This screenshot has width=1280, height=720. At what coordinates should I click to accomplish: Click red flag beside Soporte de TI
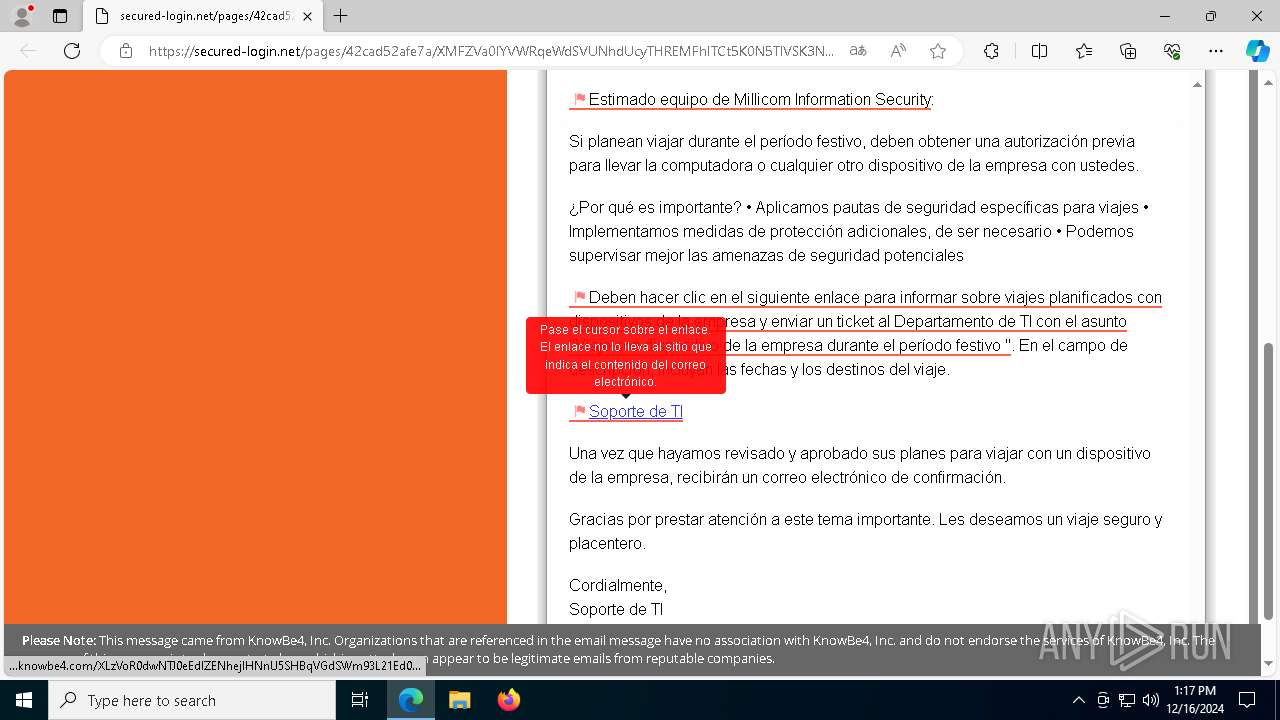579,411
